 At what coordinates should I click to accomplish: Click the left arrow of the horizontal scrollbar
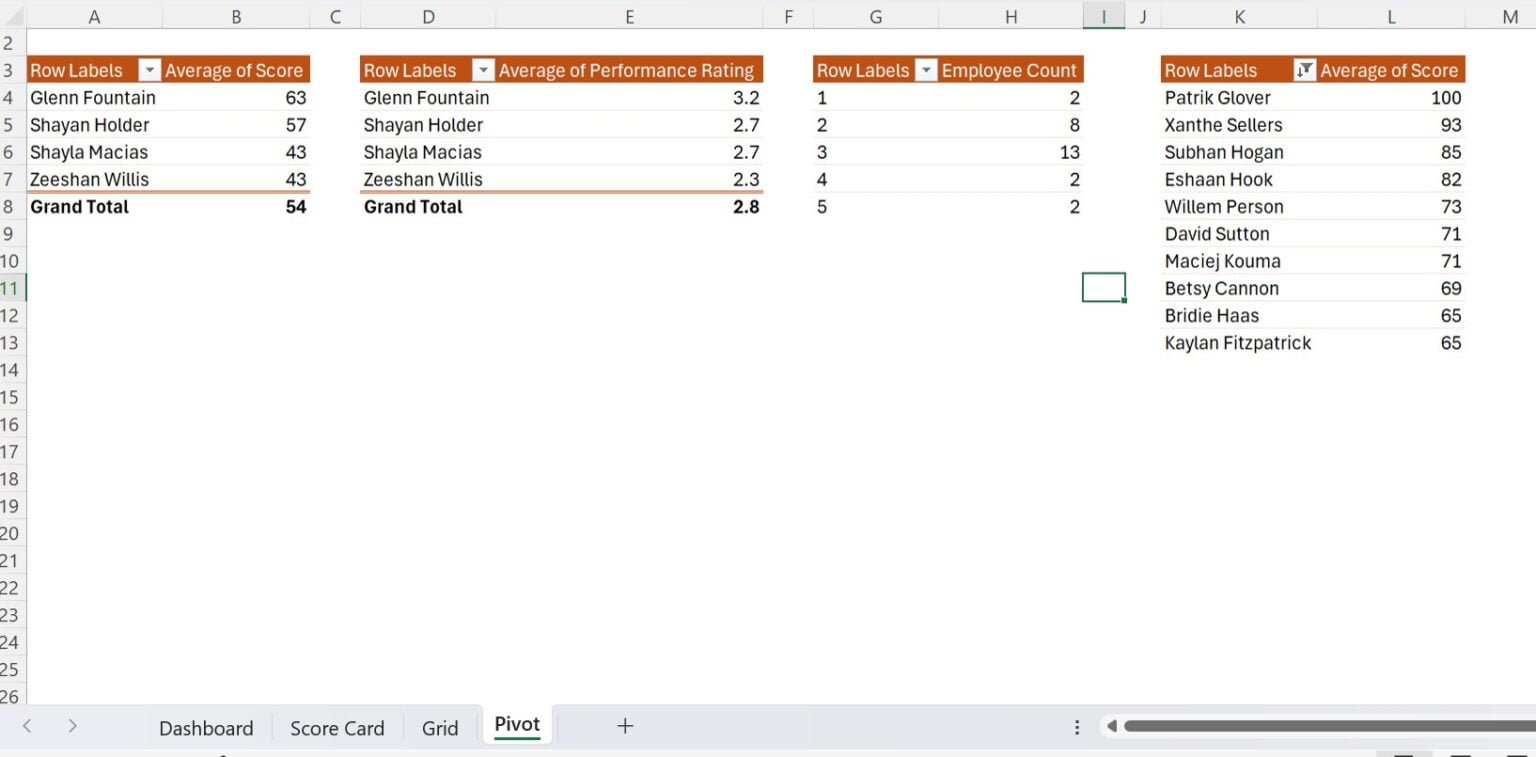1113,727
